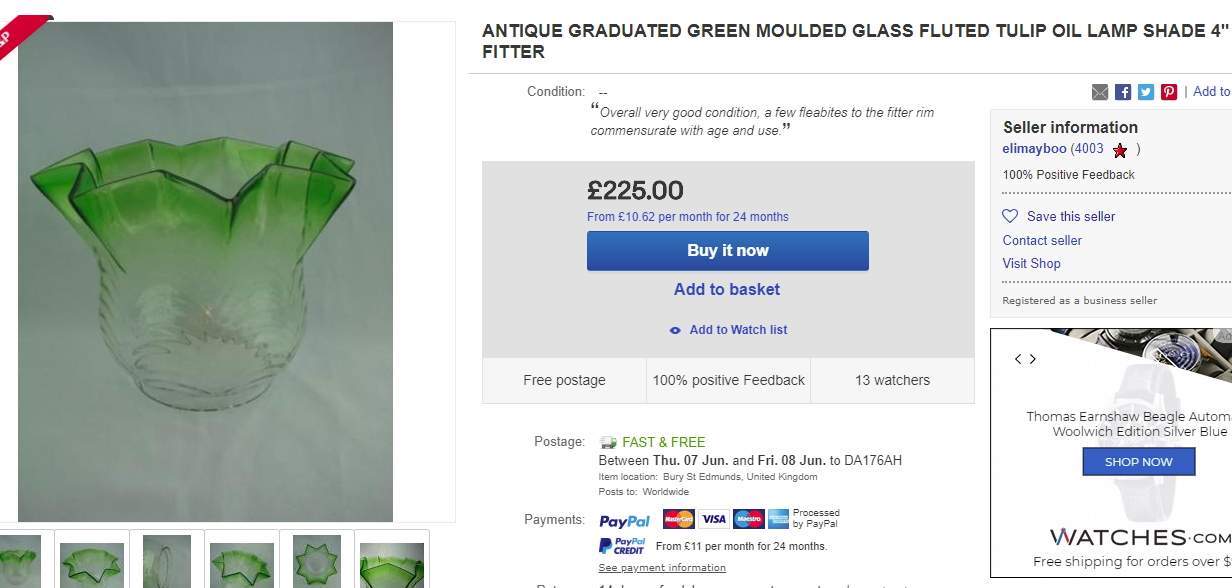Advance the ad with right chevron
This screenshot has height=588, width=1232.
[1033, 359]
